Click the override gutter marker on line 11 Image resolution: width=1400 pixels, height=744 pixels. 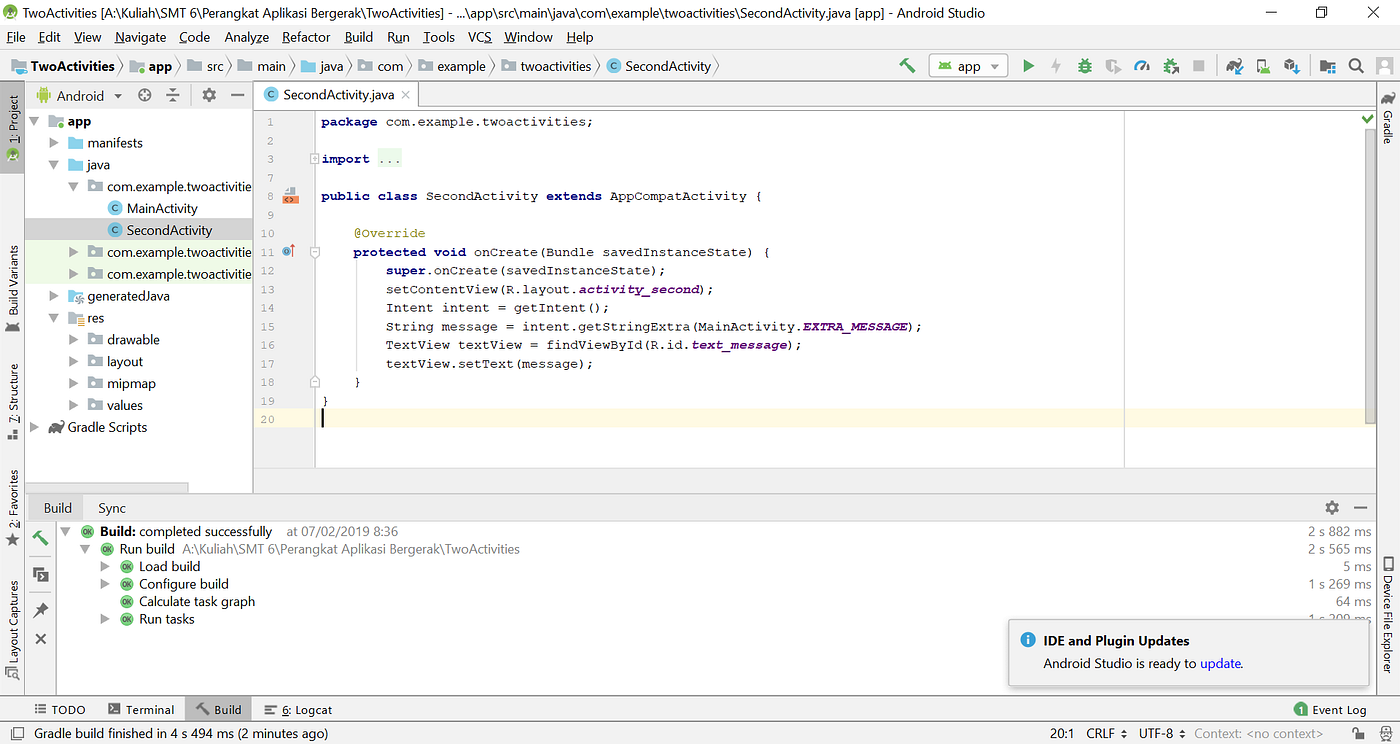289,251
